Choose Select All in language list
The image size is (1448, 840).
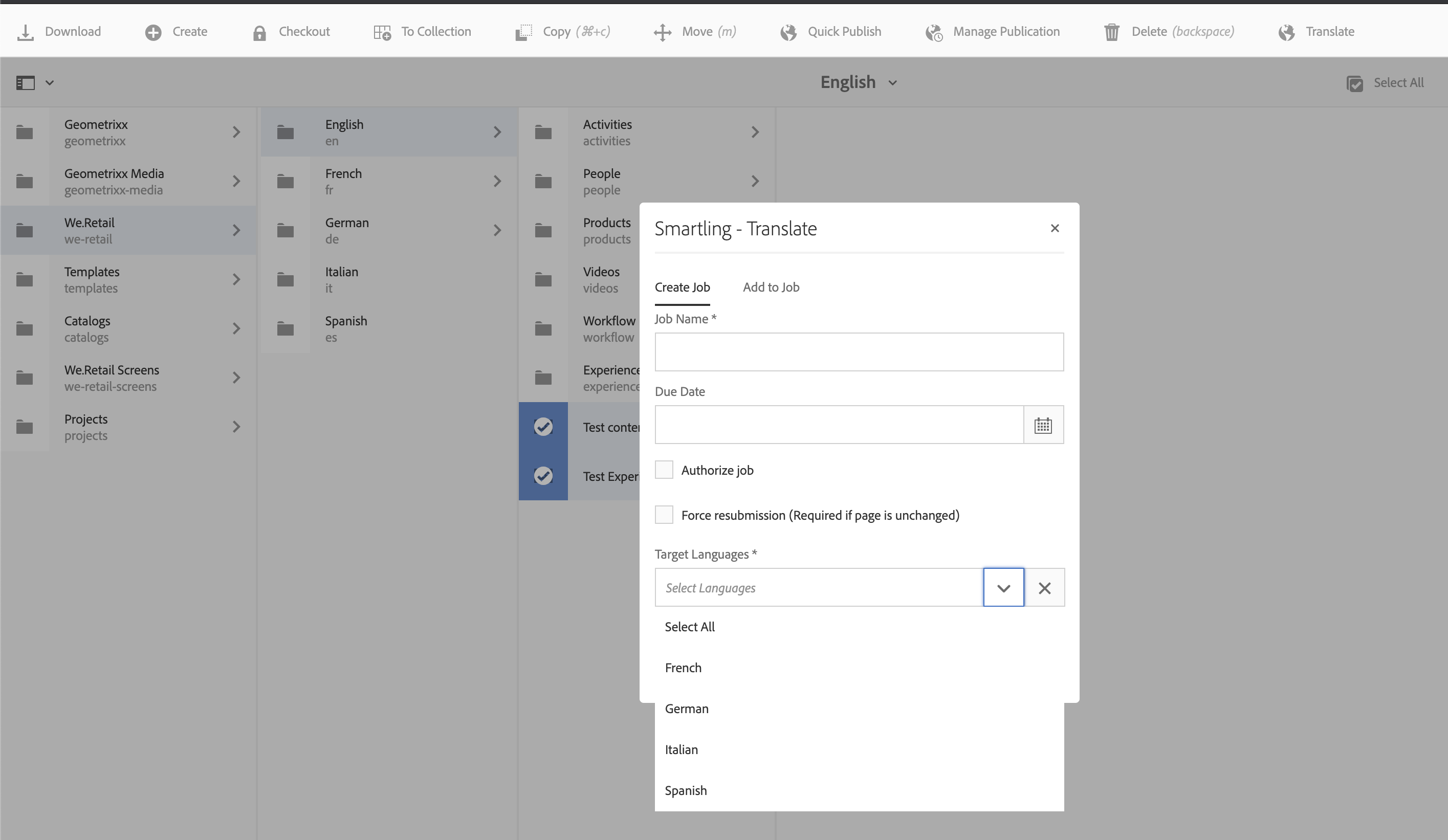click(859, 627)
